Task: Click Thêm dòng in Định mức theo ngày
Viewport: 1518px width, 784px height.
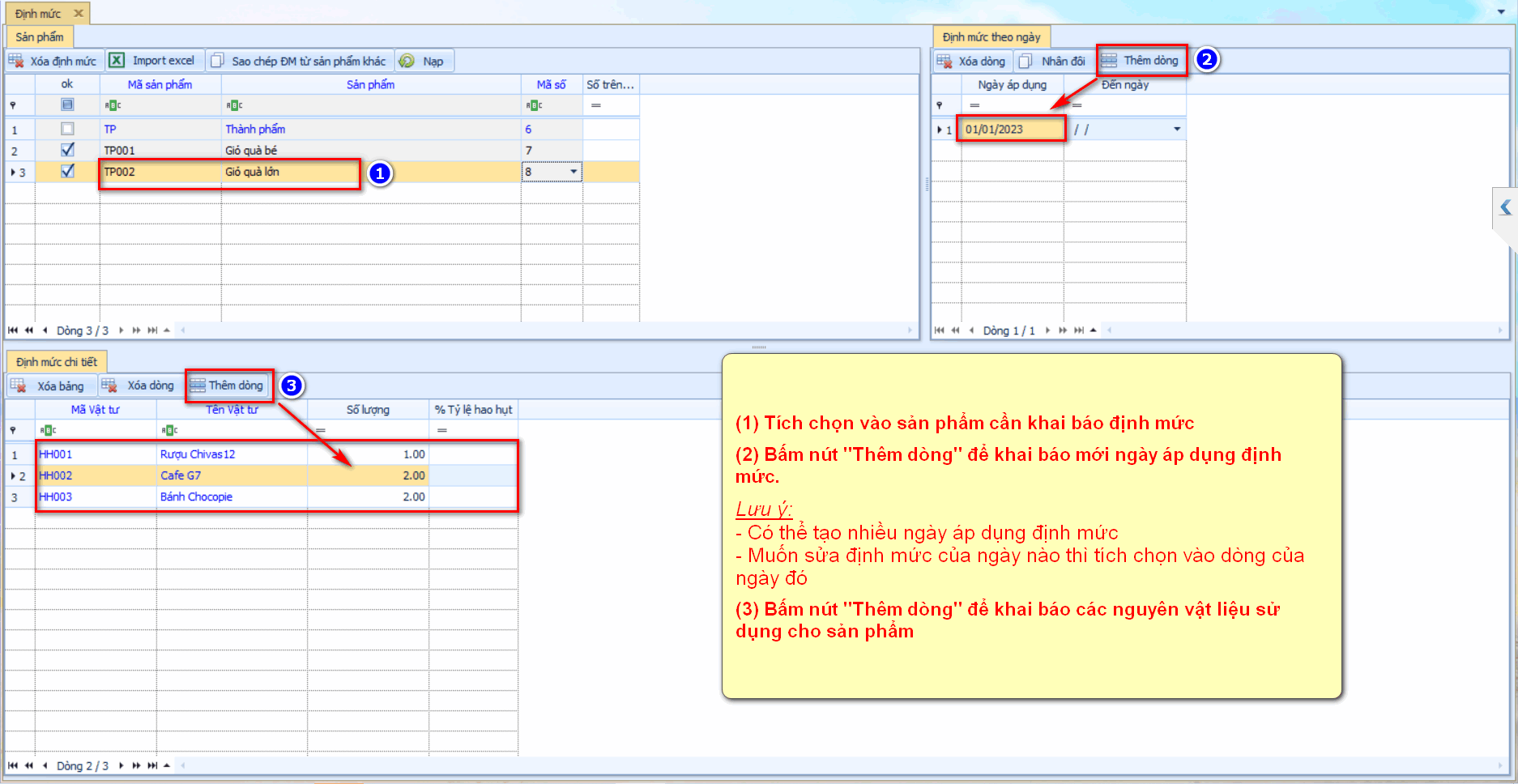Action: 1141,61
